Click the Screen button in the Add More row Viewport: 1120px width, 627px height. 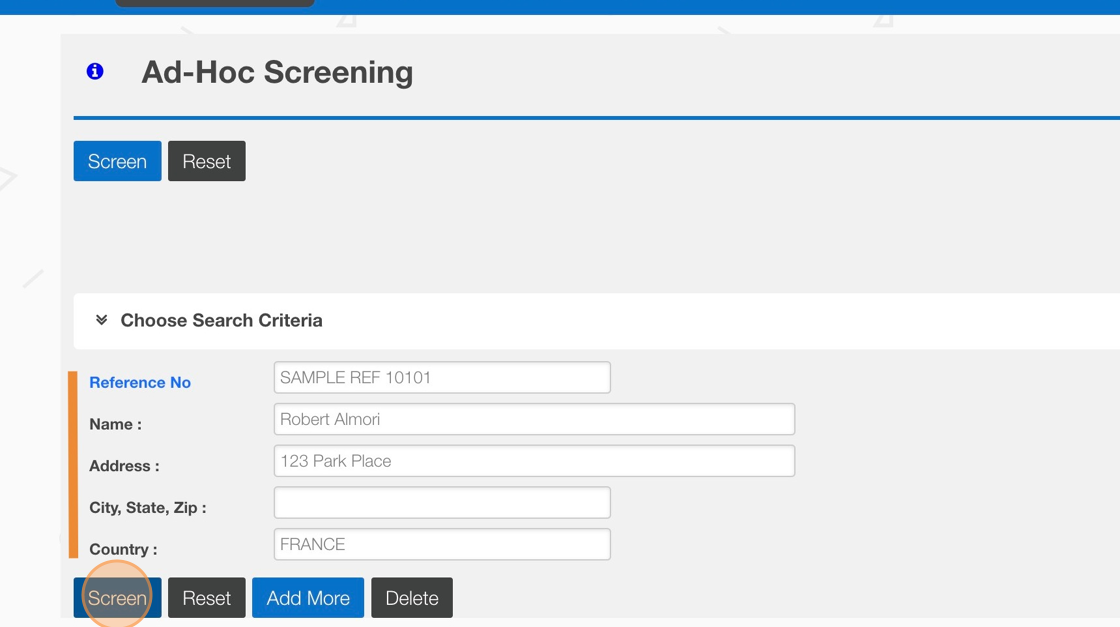click(117, 598)
